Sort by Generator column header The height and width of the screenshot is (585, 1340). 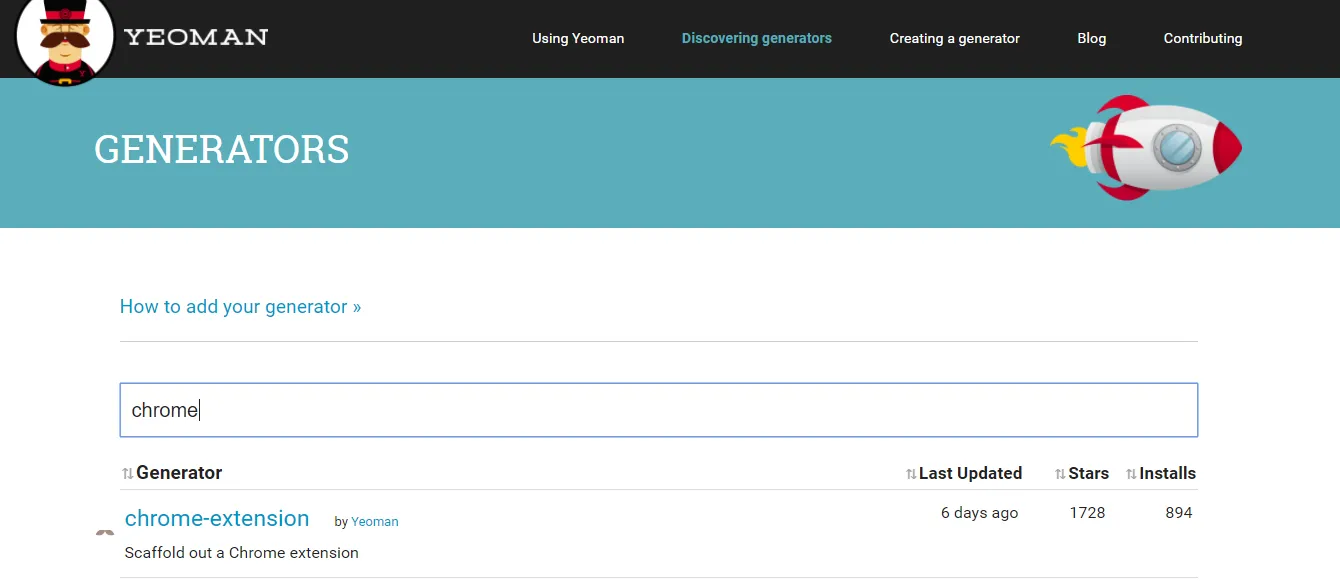click(179, 473)
